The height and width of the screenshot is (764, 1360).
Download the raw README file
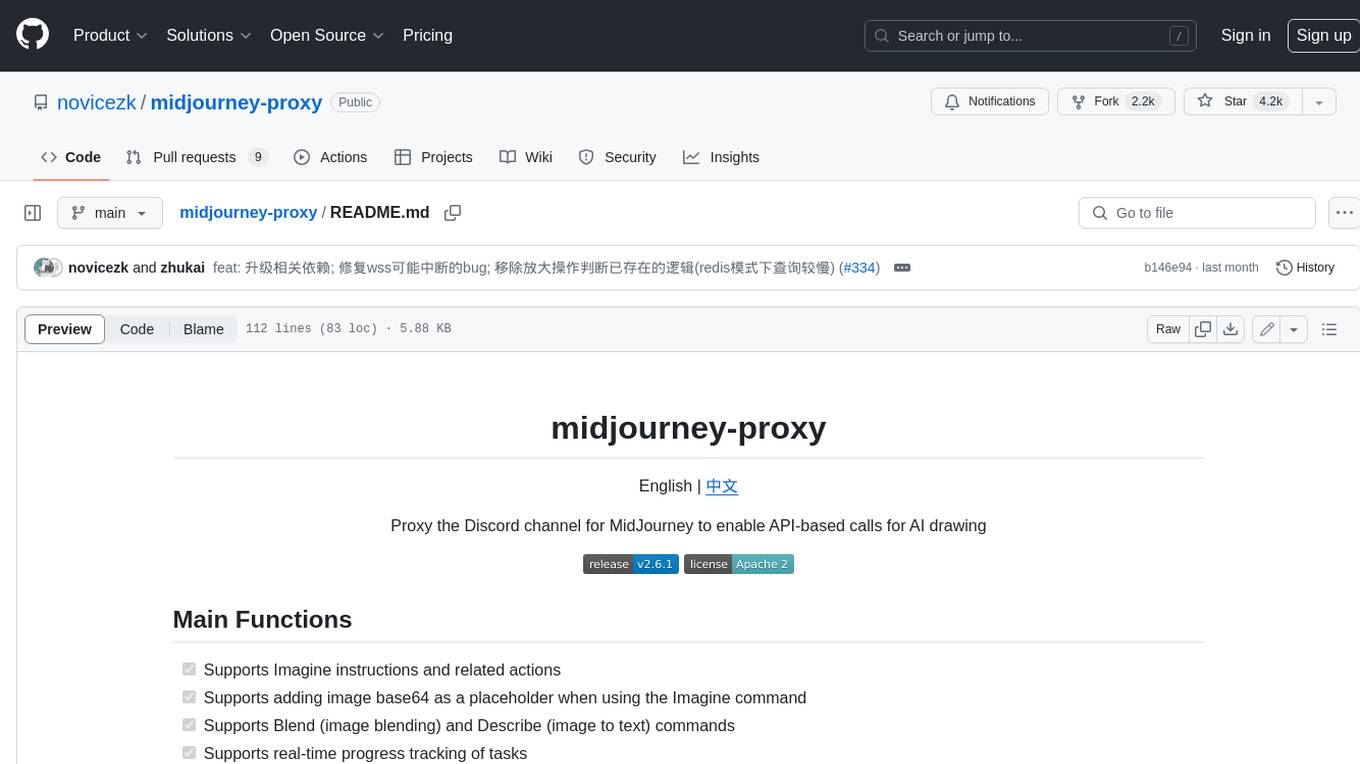(1231, 329)
